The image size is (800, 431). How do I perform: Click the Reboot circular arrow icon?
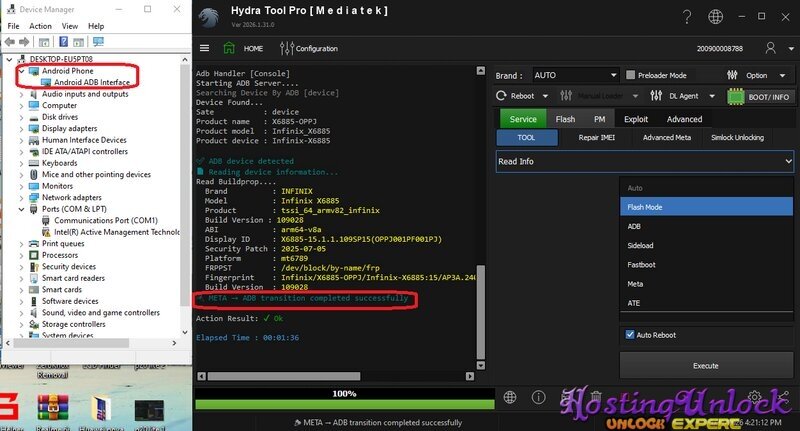502,97
